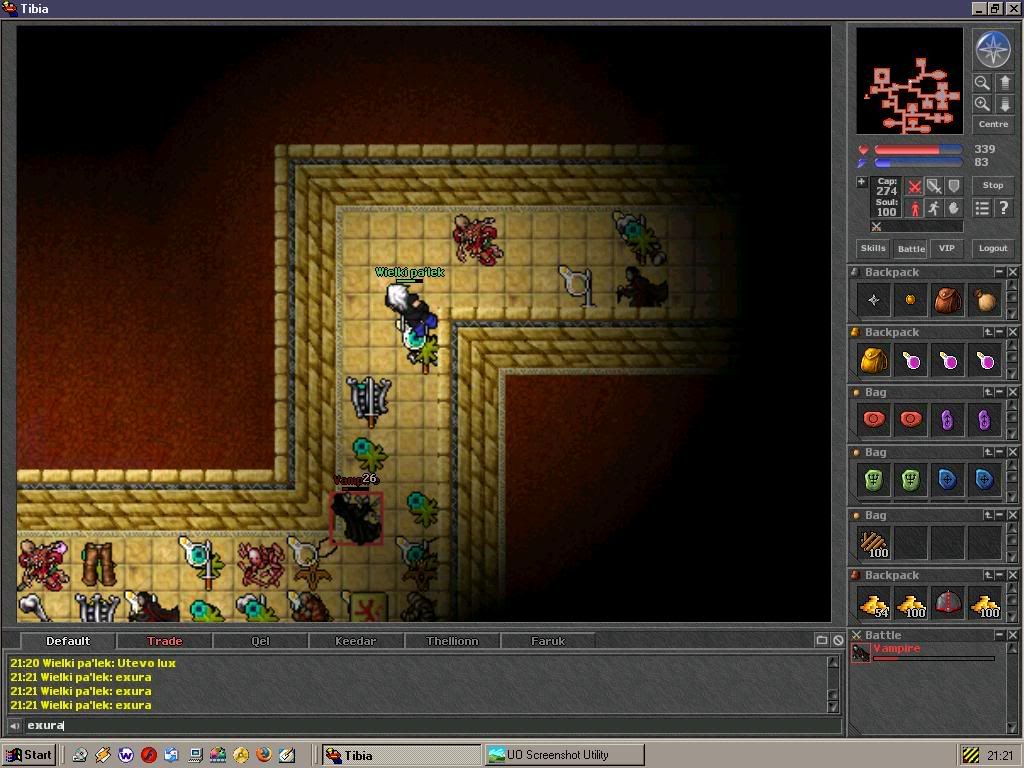Click the health bar

pos(918,150)
